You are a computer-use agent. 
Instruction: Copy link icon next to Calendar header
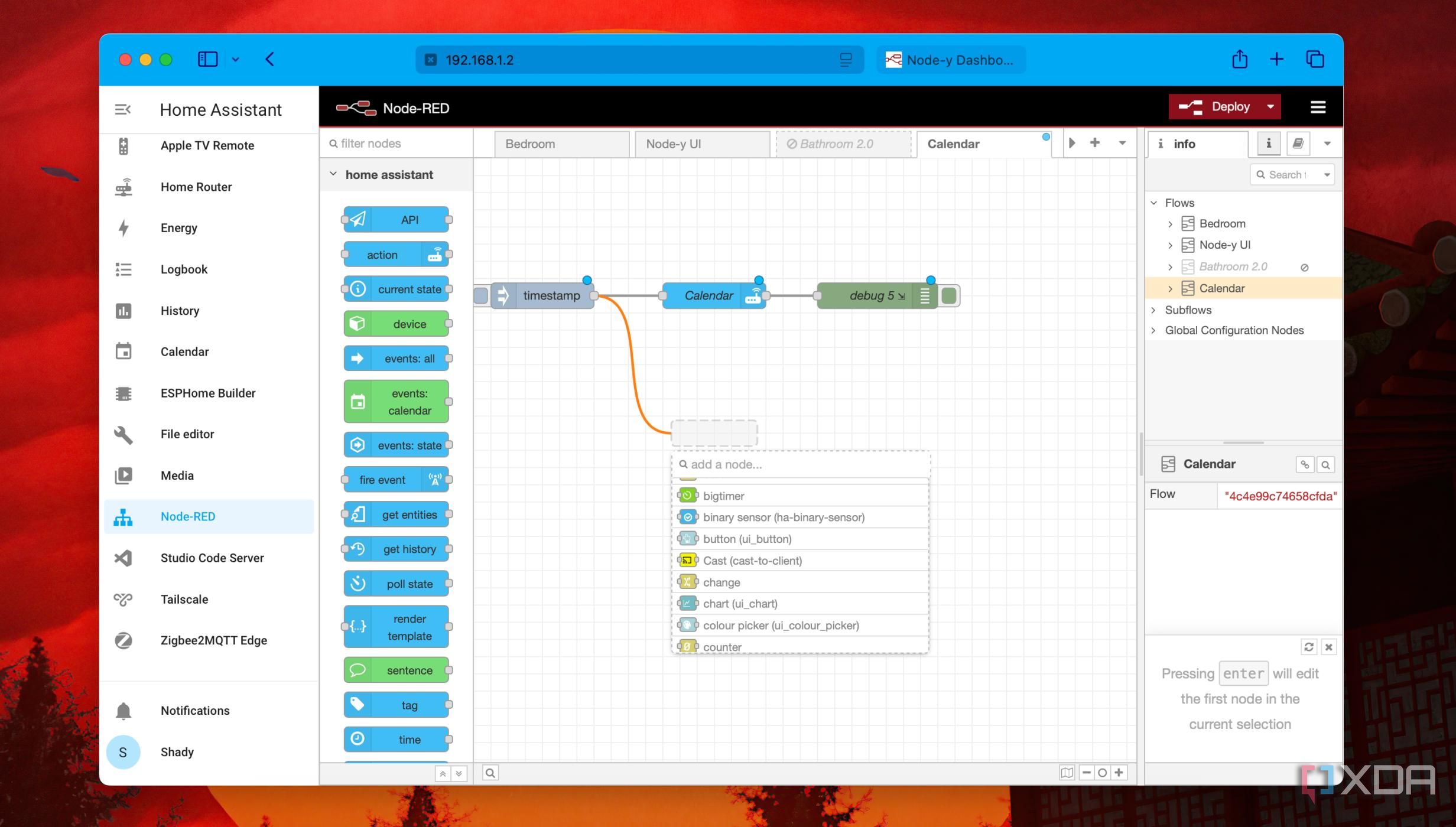(x=1305, y=465)
